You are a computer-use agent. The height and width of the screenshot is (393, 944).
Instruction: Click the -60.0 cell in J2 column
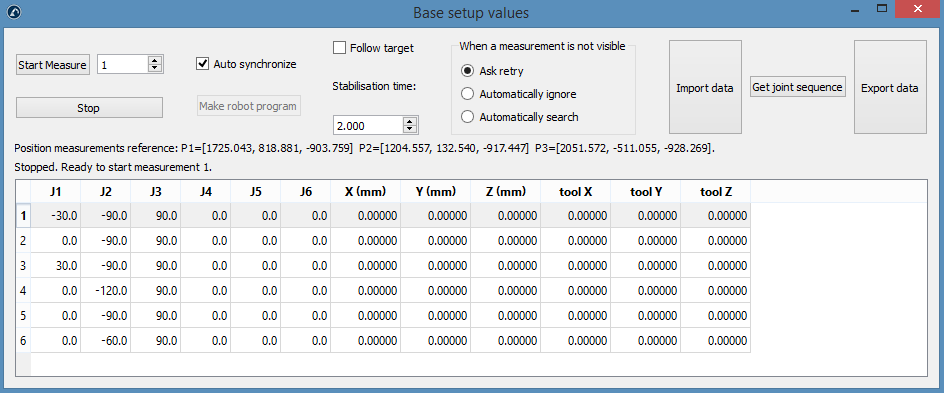[106, 341]
